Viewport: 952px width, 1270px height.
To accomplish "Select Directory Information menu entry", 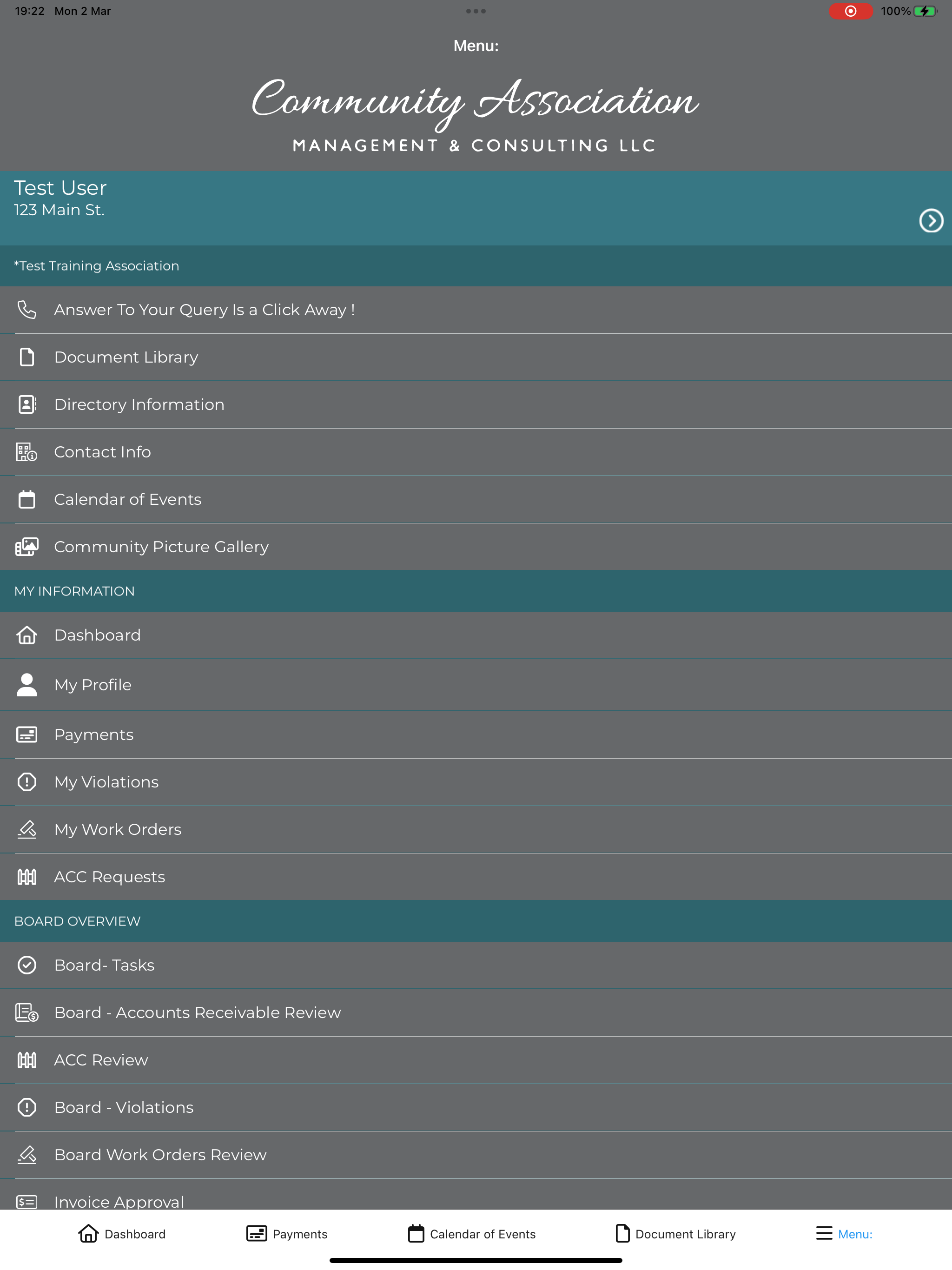I will point(476,404).
